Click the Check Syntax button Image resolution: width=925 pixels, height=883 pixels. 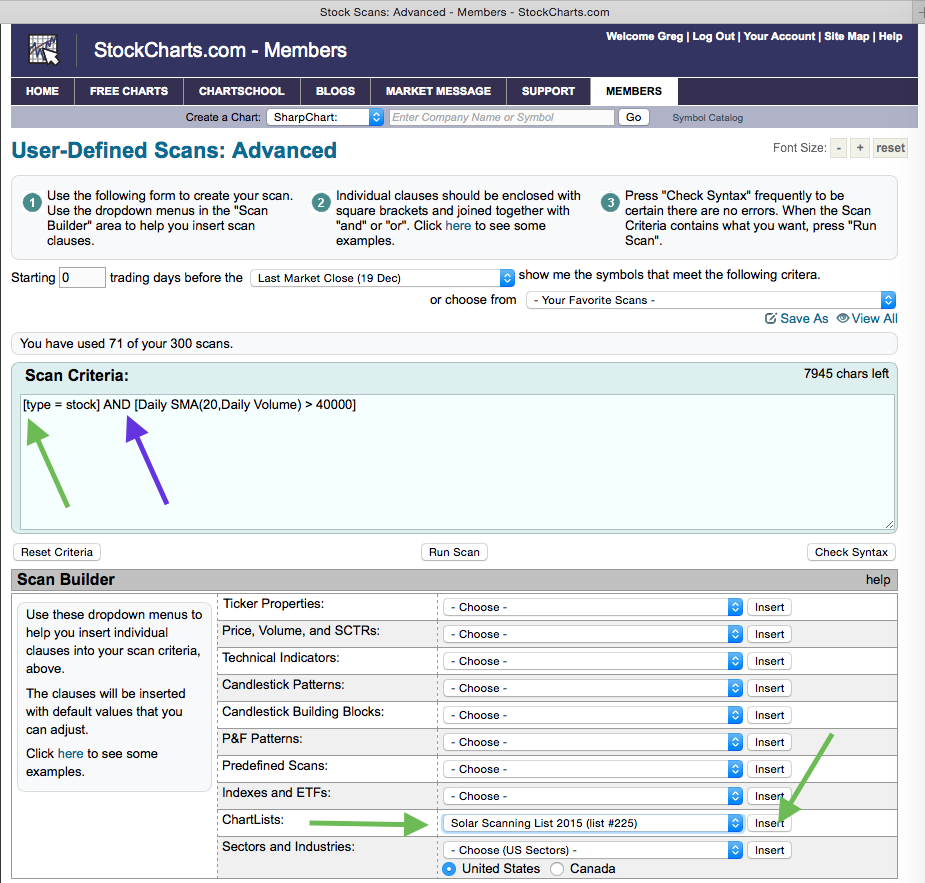click(851, 552)
